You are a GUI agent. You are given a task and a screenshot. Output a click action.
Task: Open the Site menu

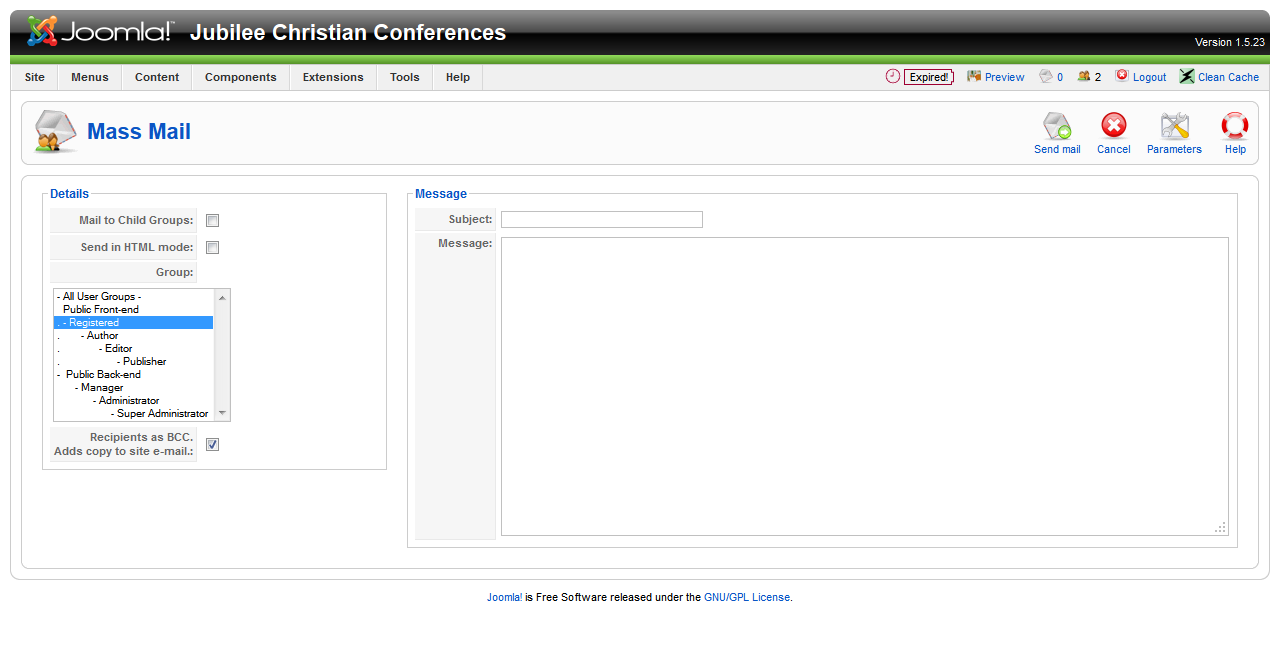click(35, 77)
